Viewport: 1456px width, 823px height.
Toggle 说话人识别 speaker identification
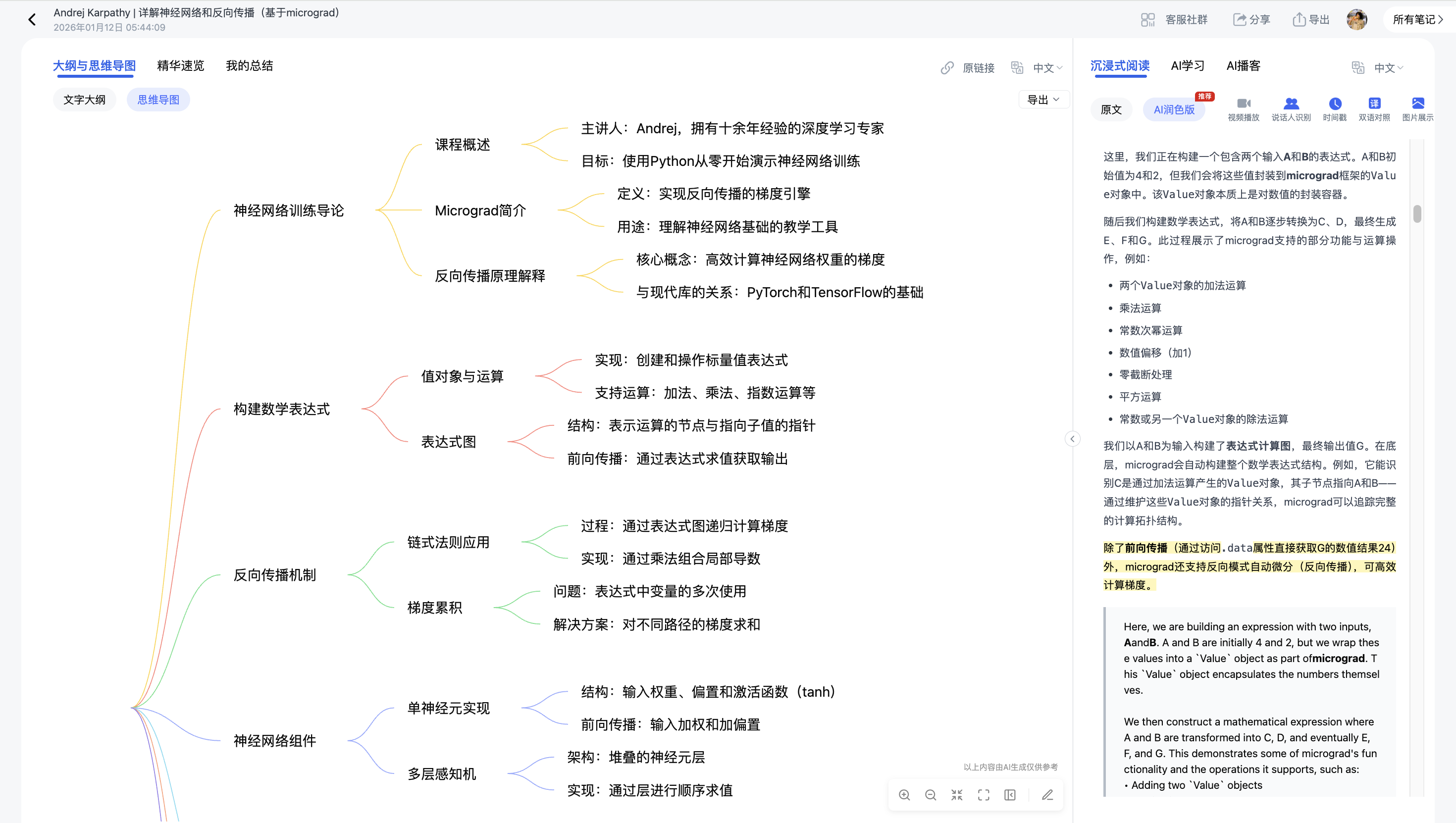(1291, 109)
